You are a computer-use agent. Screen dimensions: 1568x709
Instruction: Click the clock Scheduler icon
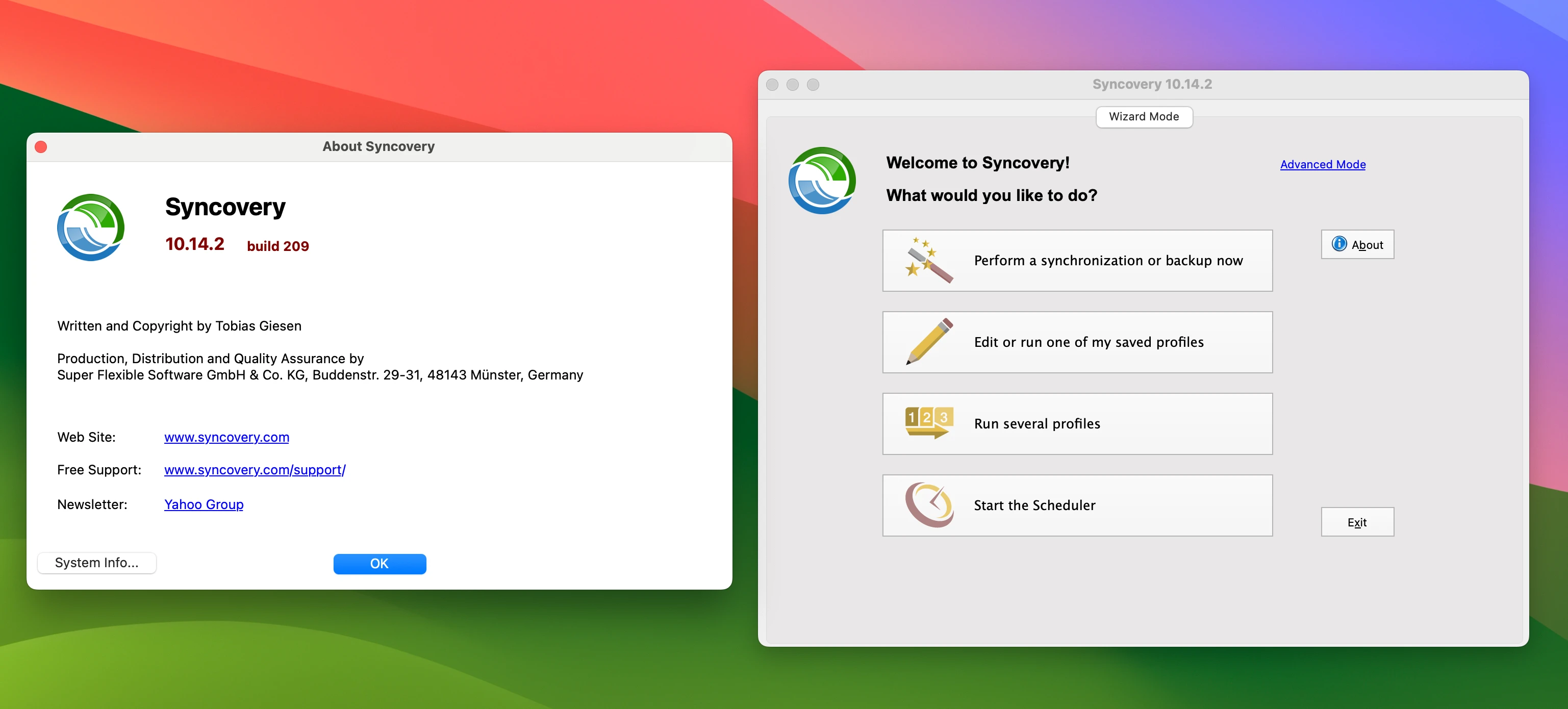point(929,504)
